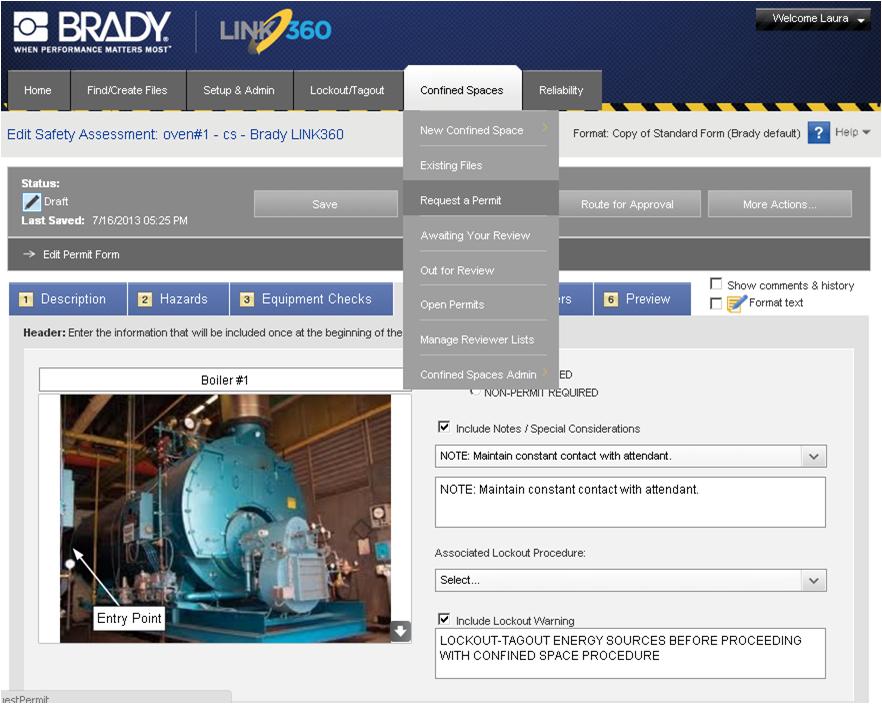The height and width of the screenshot is (704, 882).
Task: Enable Show comments & history checkbox
Action: coord(716,283)
